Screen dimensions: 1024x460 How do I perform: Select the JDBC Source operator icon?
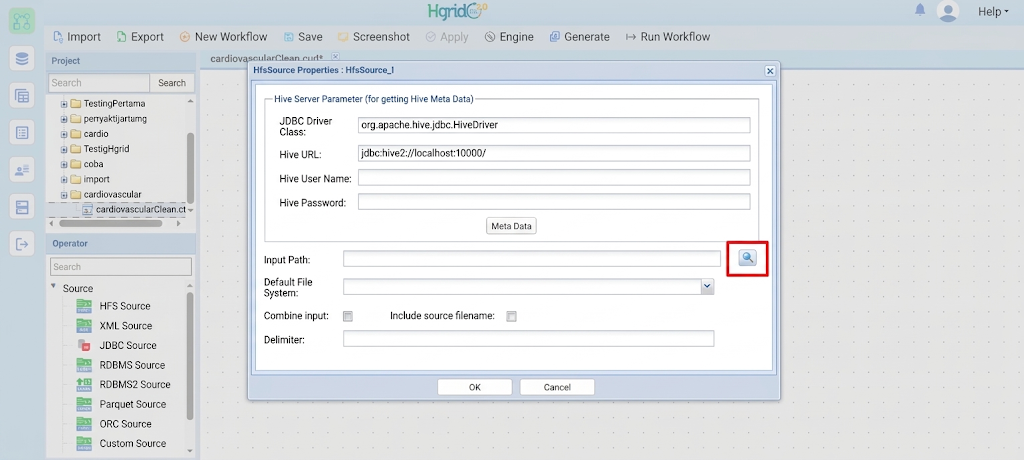coord(84,345)
